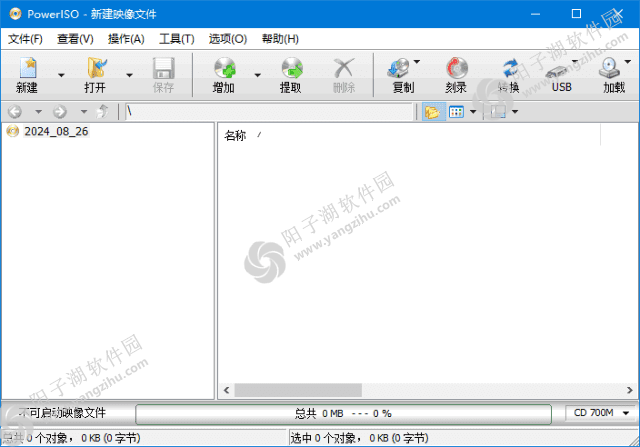640x447 pixels.
Task: Click the 增加 (Add) disc icon
Action: [224, 68]
